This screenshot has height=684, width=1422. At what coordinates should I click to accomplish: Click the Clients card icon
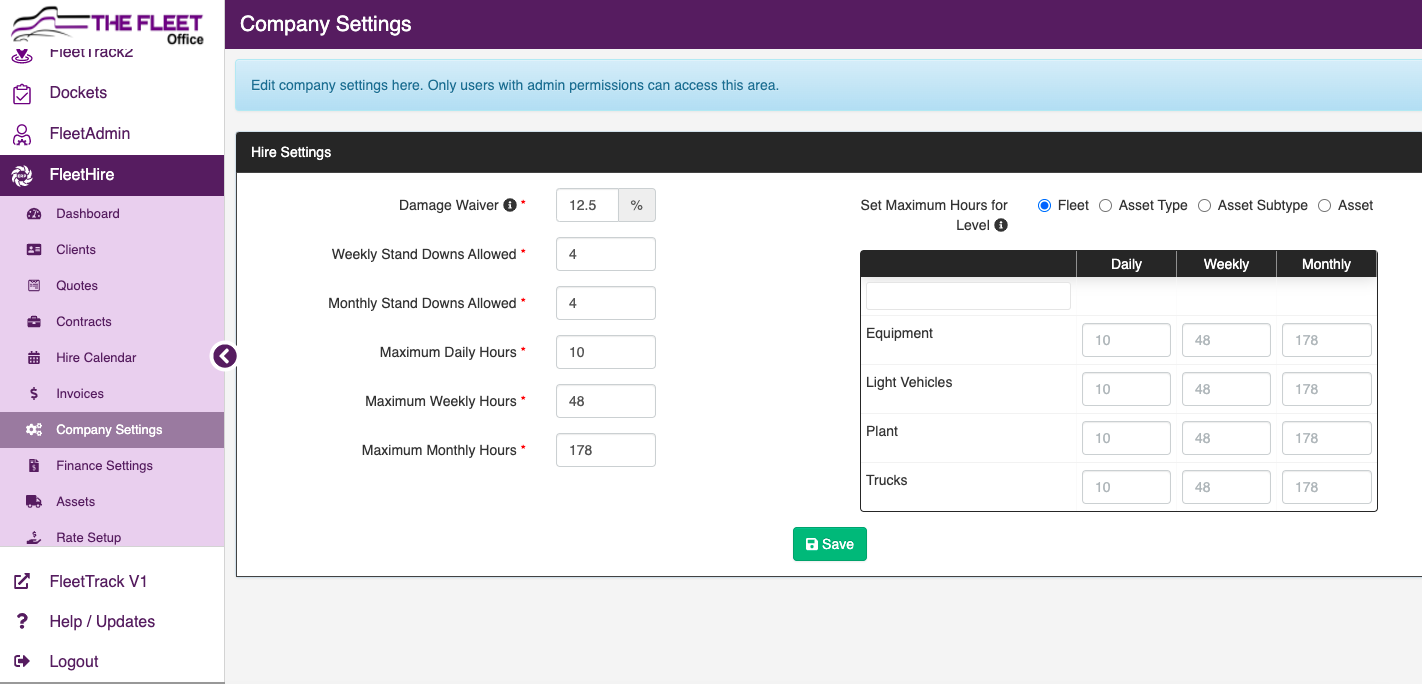pos(34,250)
